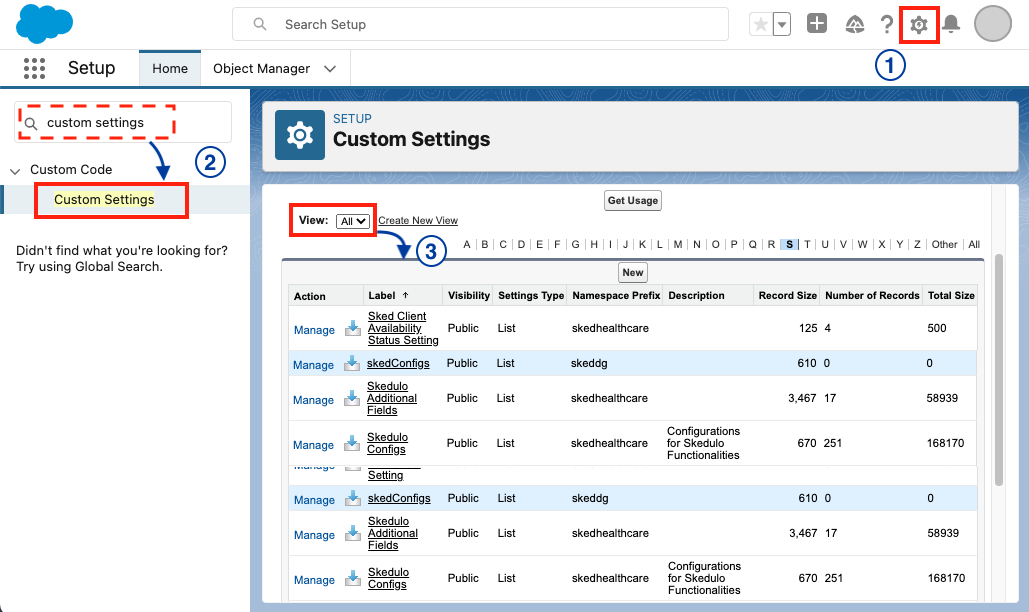
Task: Filter list by letter H
Action: (594, 245)
